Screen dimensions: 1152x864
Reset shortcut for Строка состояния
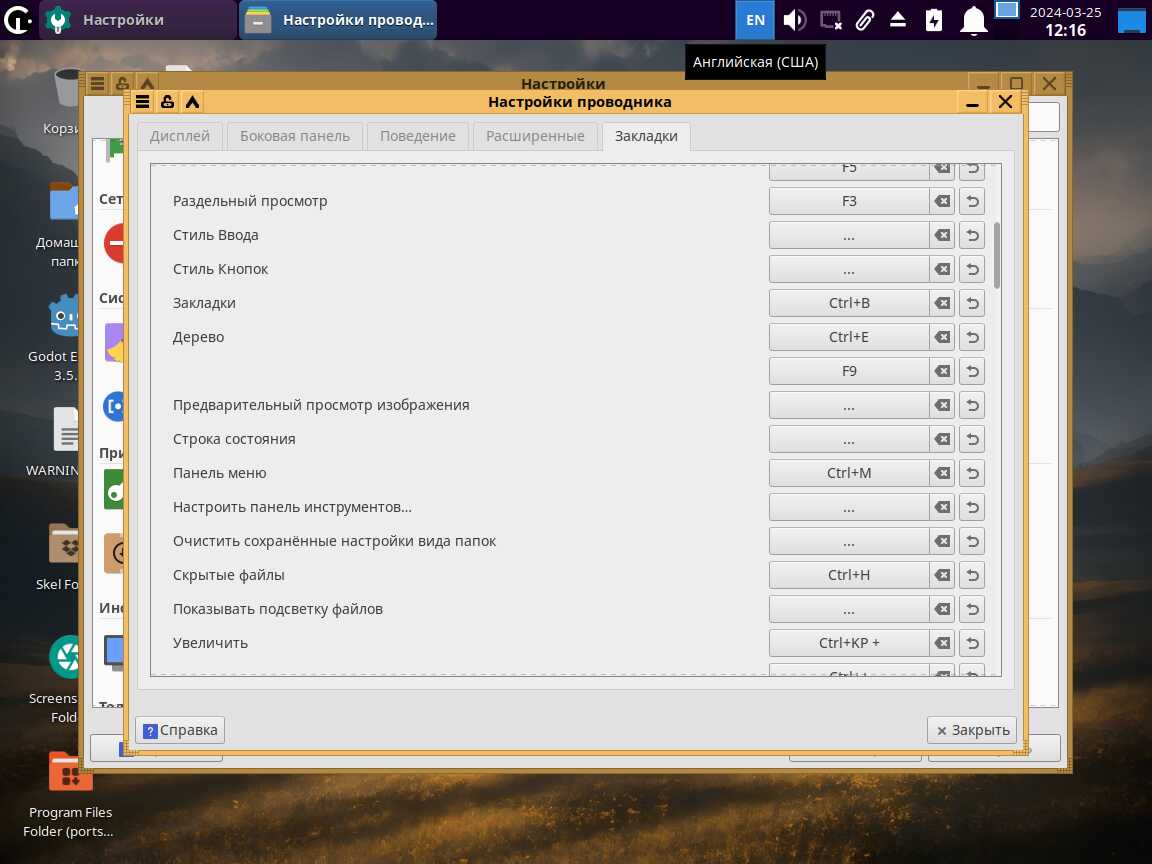point(972,439)
